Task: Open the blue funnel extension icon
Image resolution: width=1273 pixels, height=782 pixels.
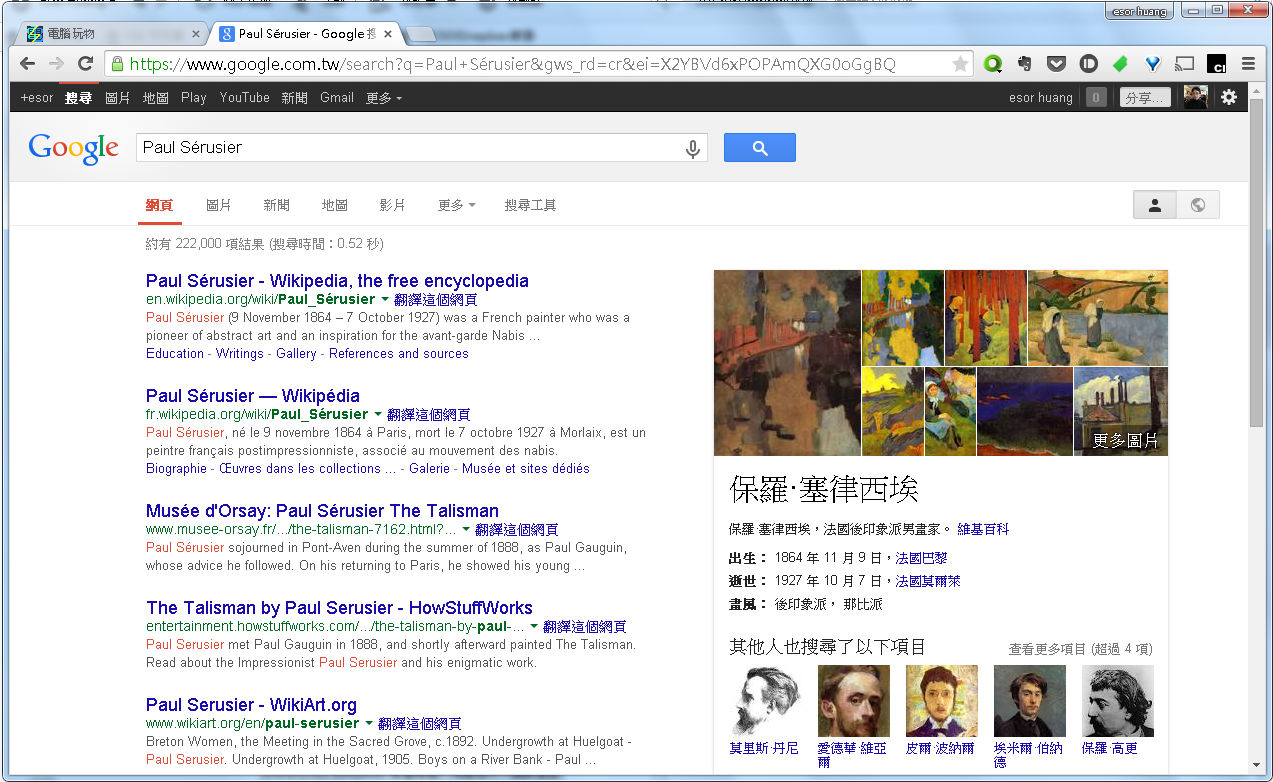Action: (x=1152, y=64)
